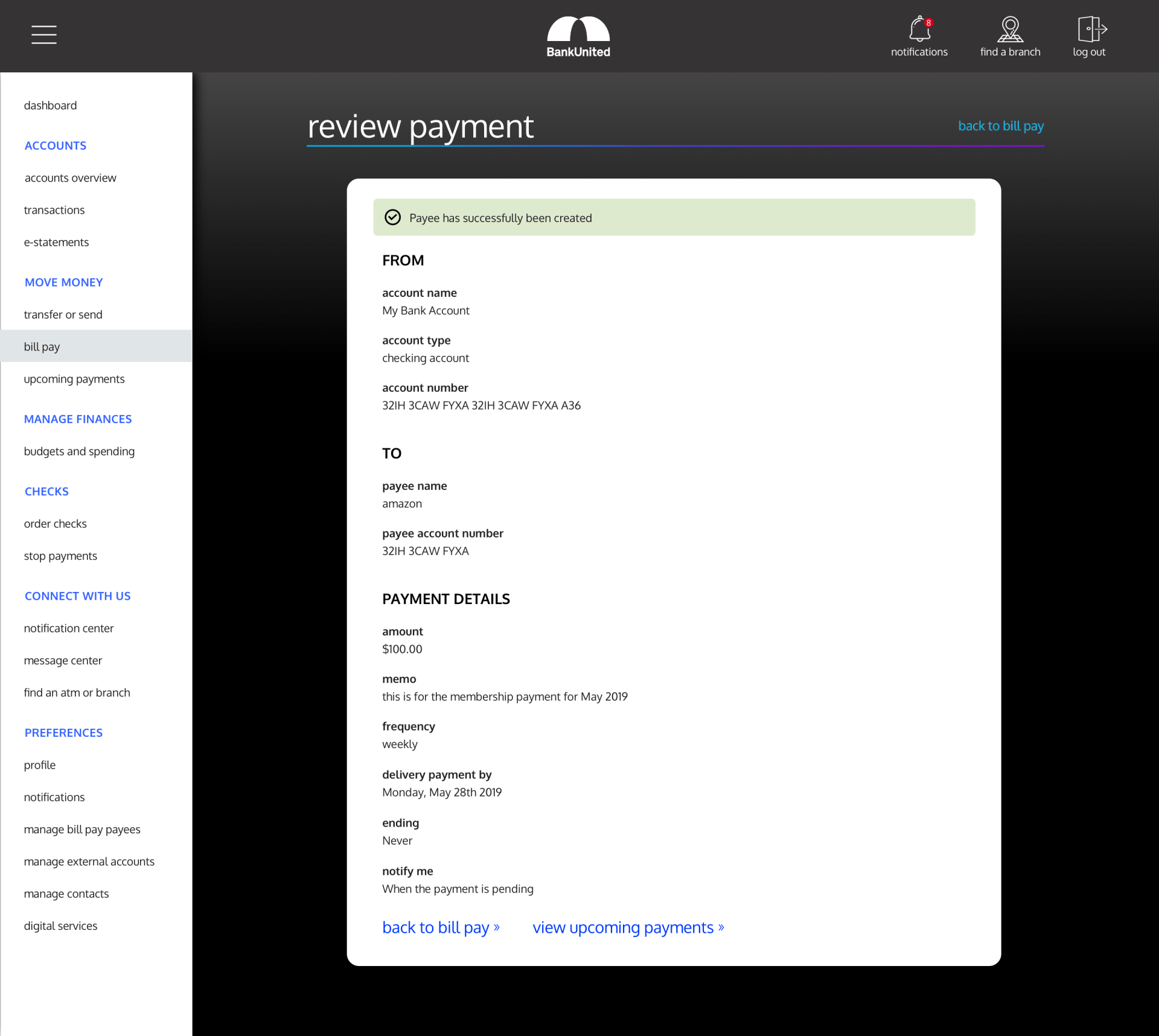Go to message center
The image size is (1159, 1036).
63,661
